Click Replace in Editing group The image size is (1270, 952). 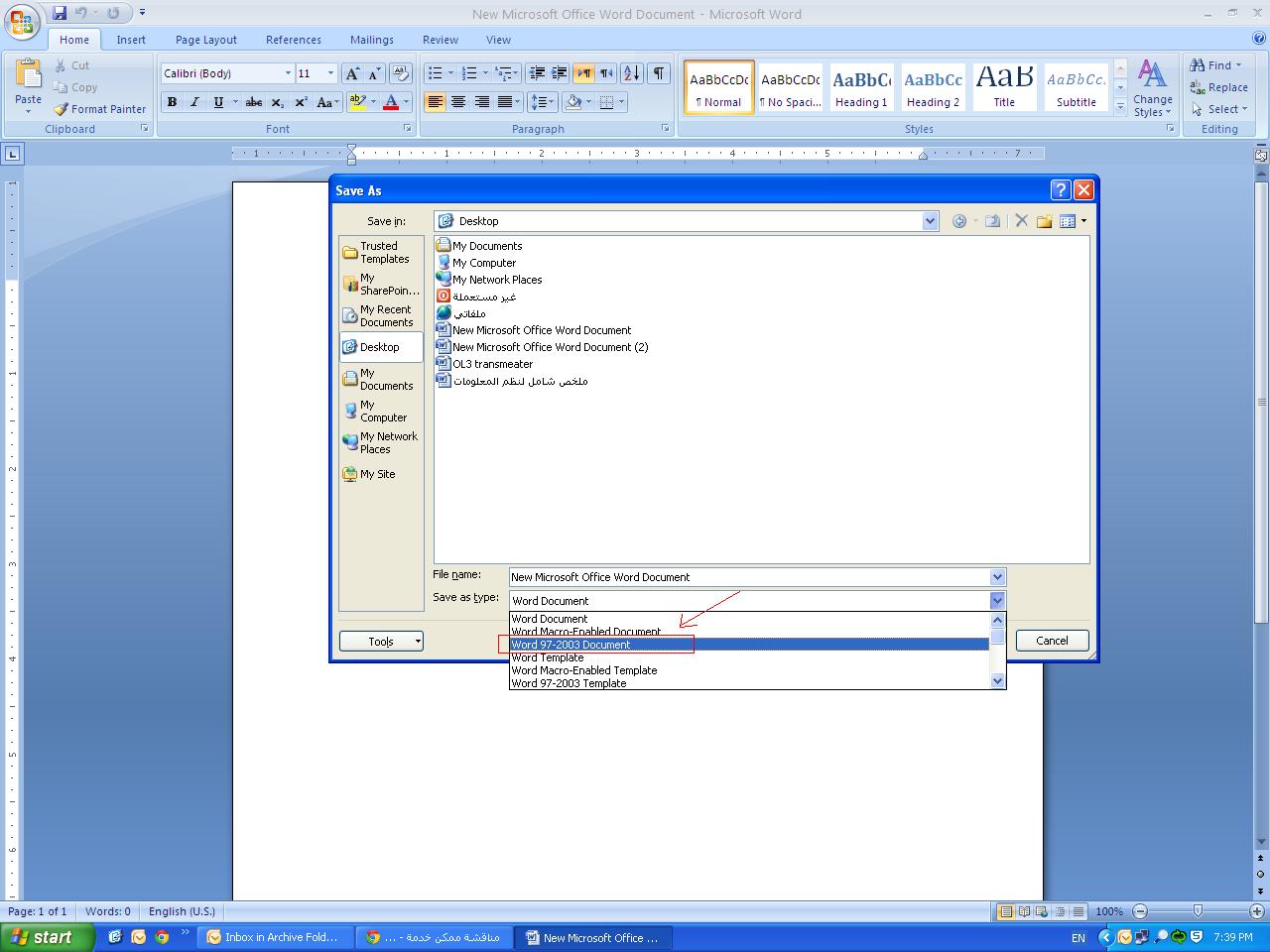coord(1219,87)
